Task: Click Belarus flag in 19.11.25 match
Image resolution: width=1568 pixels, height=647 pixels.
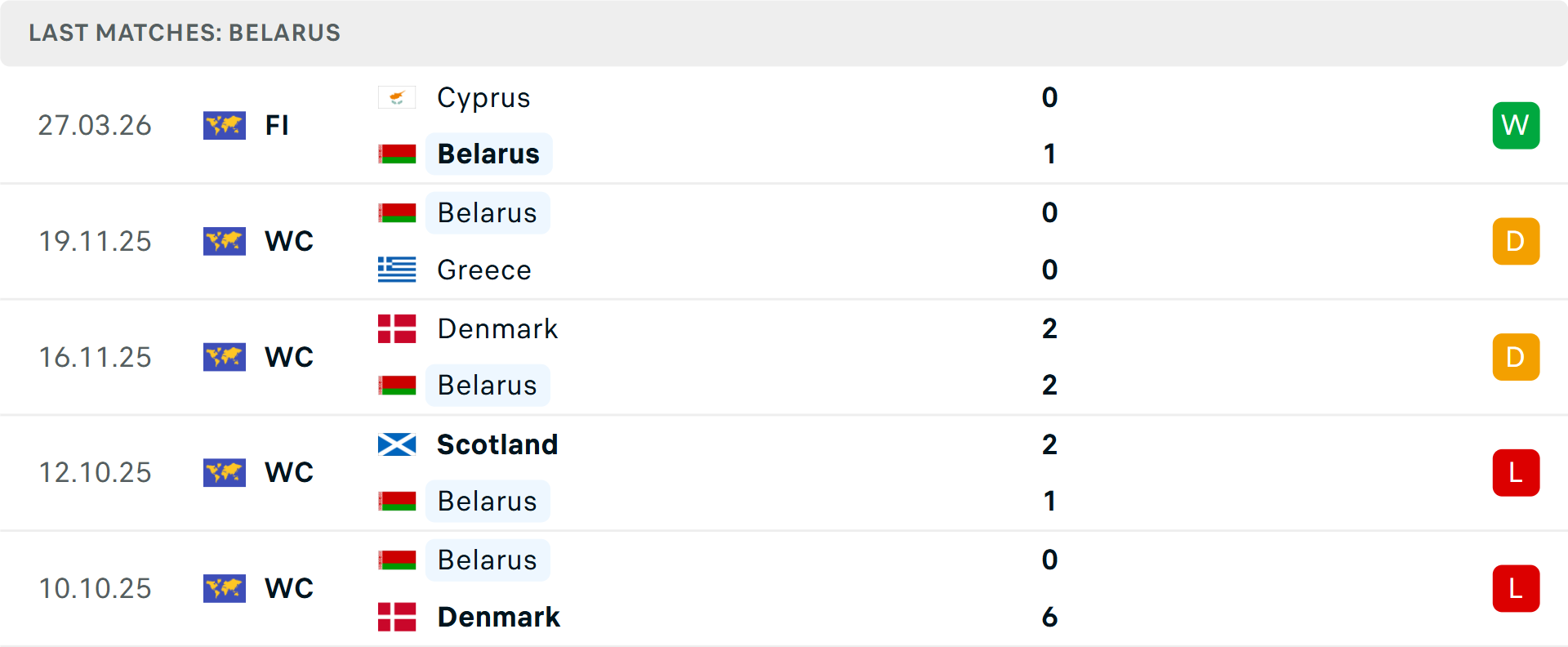Action: point(397,212)
